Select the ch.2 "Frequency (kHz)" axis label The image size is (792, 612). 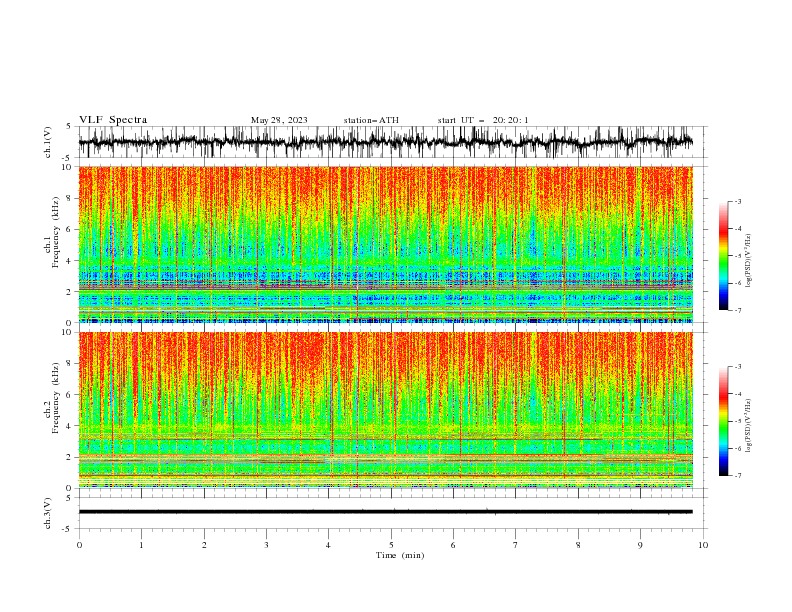[56, 398]
